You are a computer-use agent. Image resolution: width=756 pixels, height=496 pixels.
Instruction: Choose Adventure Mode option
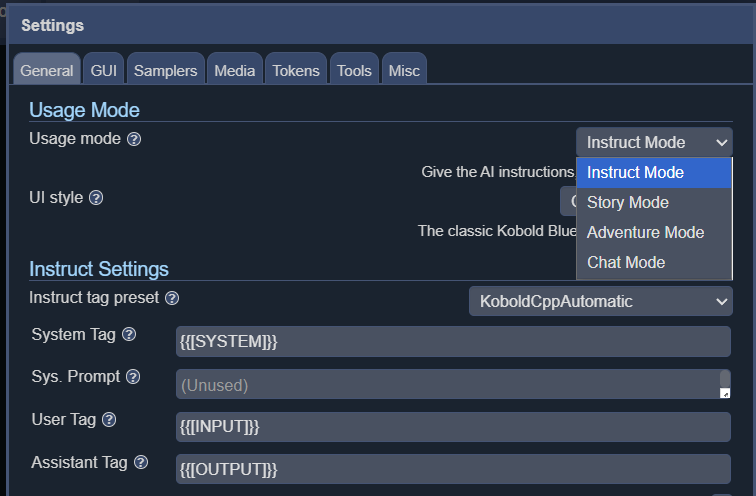click(x=645, y=232)
